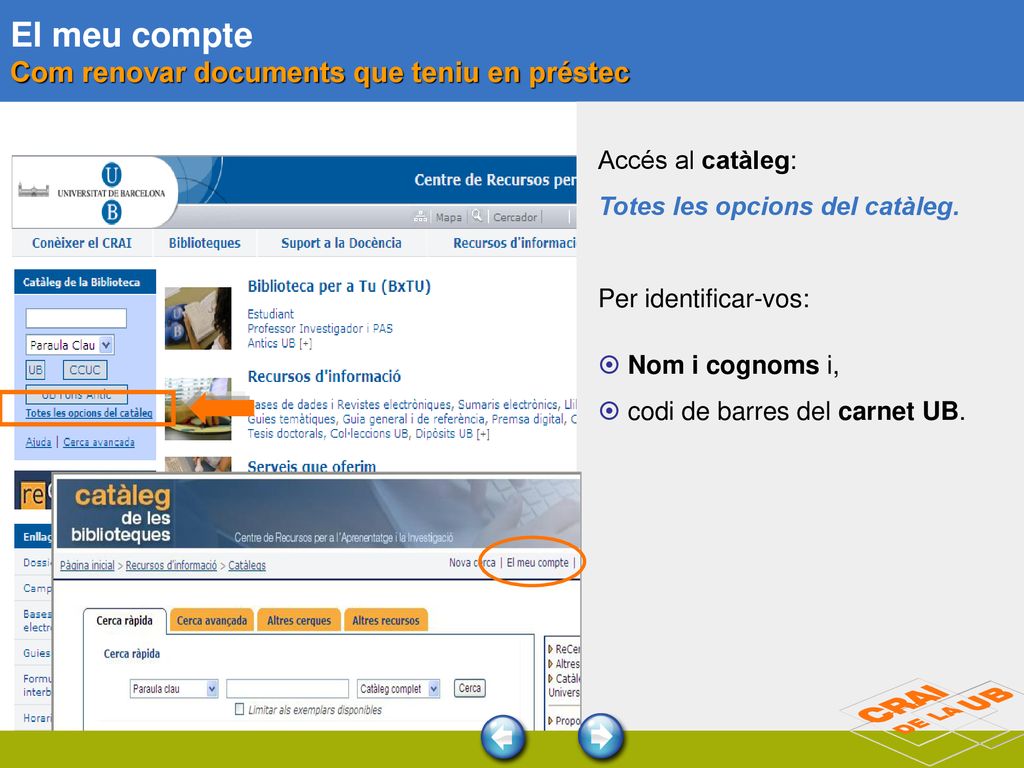Select the Cerca ràpida tab
The width and height of the screenshot is (1024, 768).
pyautogui.click(x=125, y=620)
